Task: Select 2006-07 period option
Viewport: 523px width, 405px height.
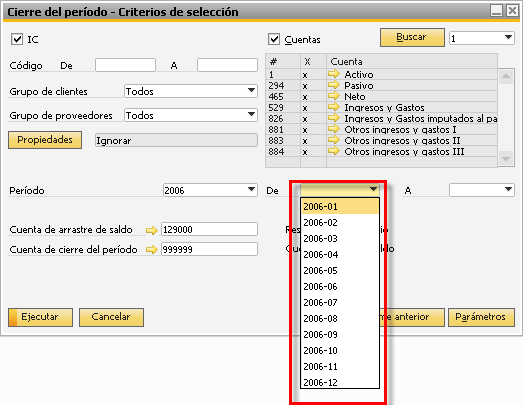Action: [x=340, y=303]
